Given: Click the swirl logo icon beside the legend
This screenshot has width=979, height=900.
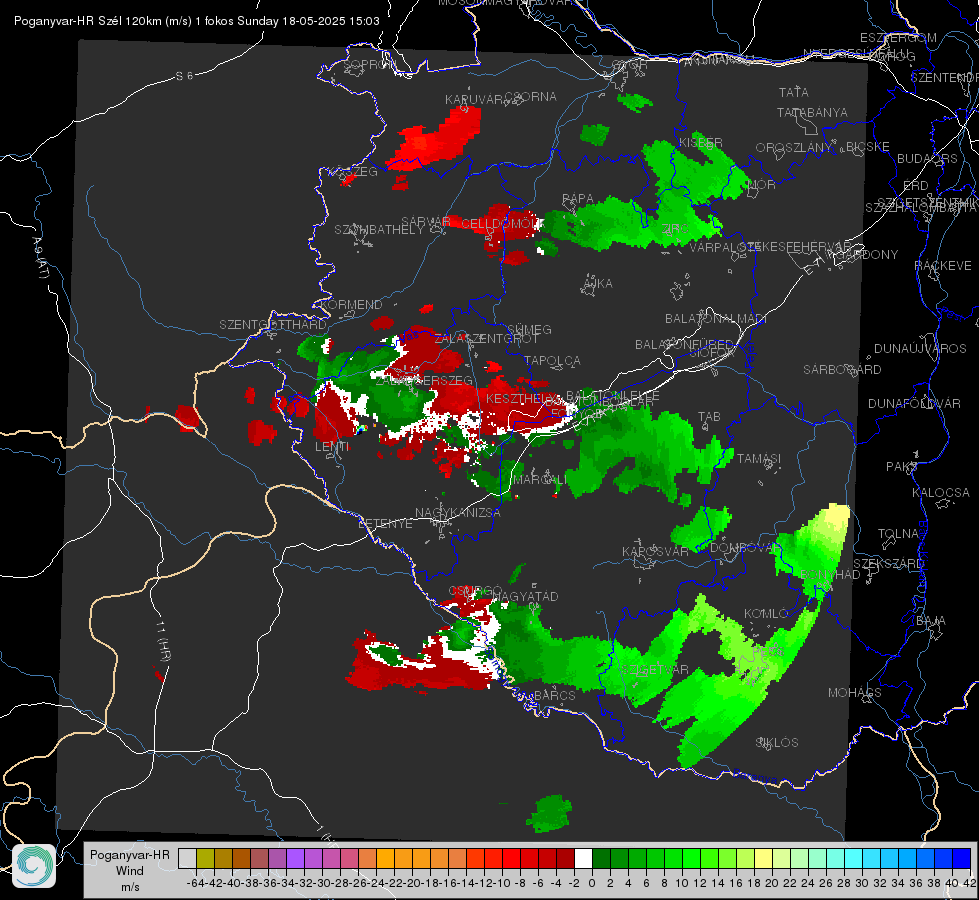Looking at the screenshot, I should pos(34,865).
